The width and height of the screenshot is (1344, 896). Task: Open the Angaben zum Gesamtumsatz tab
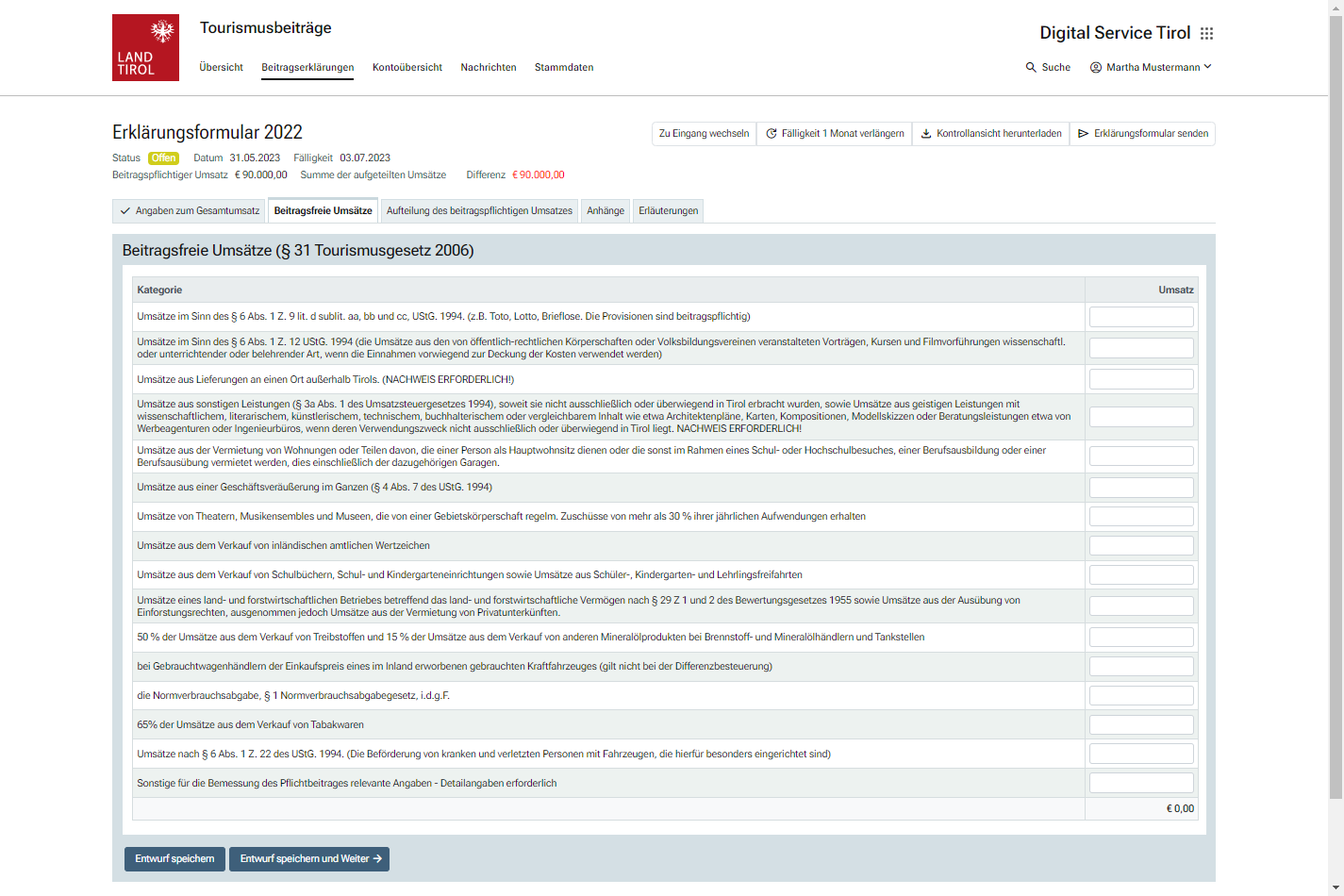pos(190,211)
